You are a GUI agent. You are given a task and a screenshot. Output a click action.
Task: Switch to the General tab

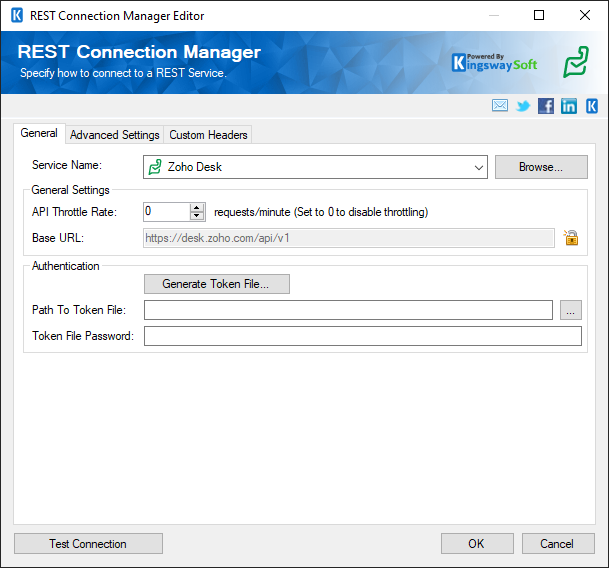tap(39, 133)
